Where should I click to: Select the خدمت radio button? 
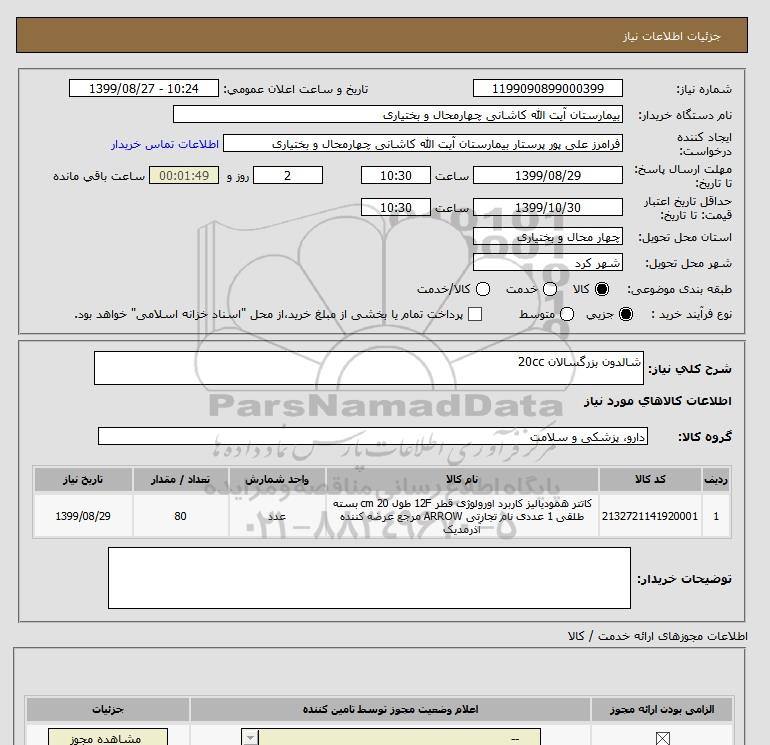pyautogui.click(x=550, y=289)
